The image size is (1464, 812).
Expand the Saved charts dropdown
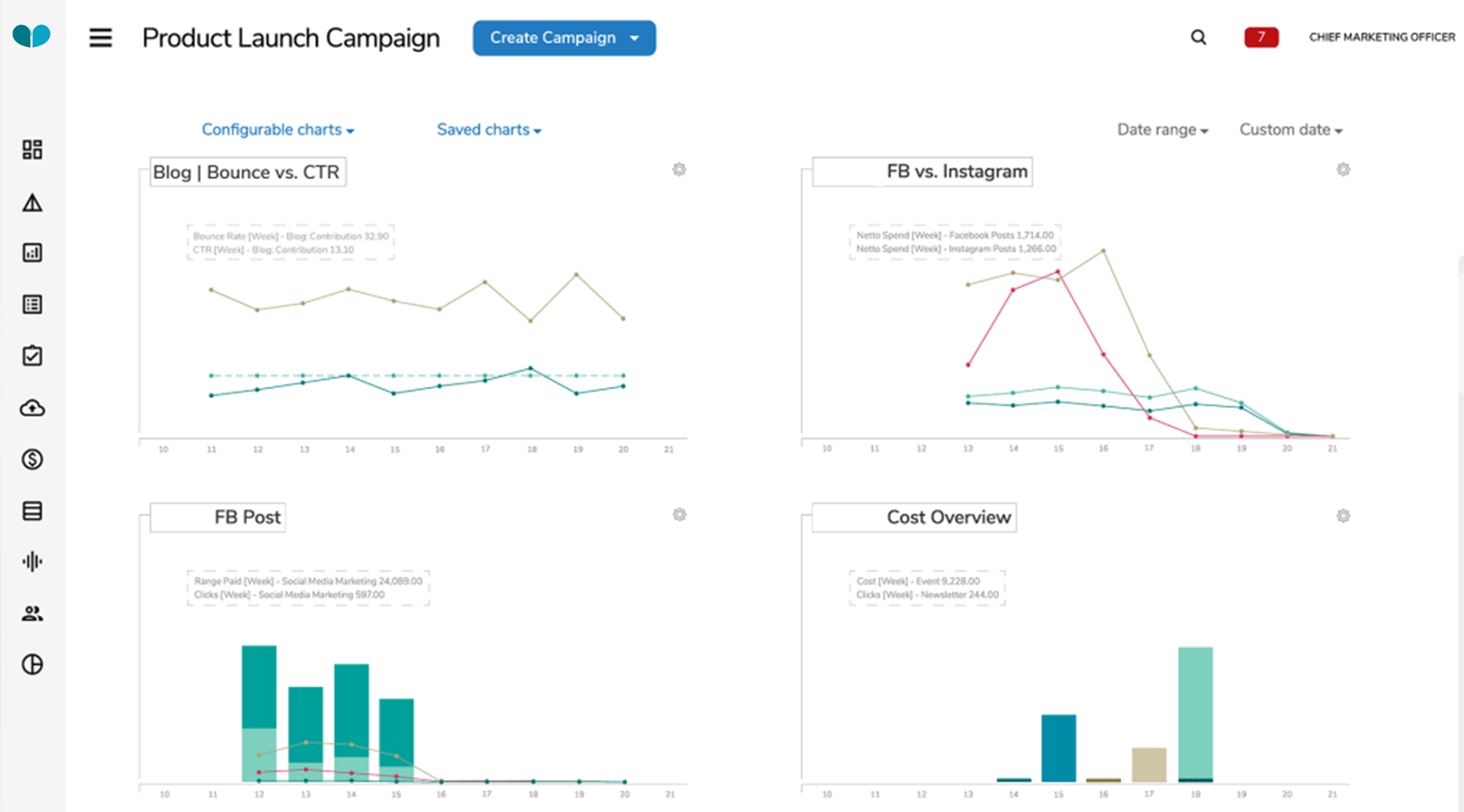tap(489, 129)
